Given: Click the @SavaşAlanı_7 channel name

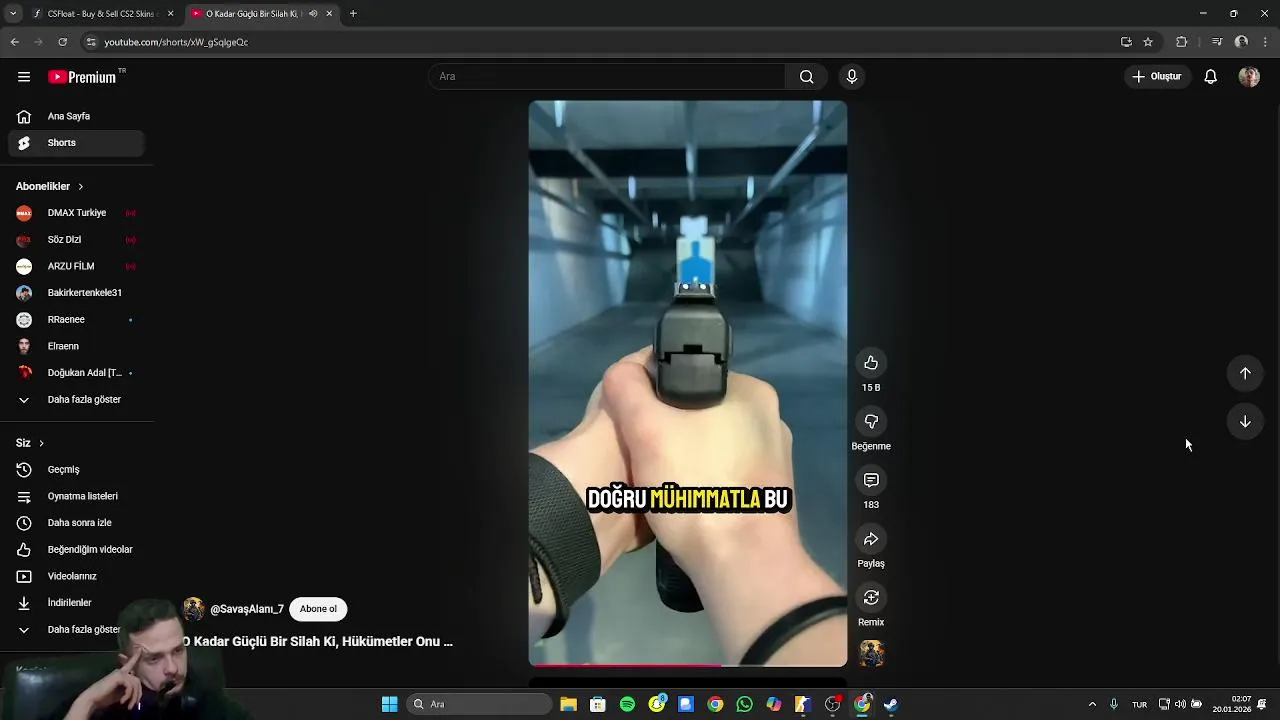Looking at the screenshot, I should pos(247,609).
